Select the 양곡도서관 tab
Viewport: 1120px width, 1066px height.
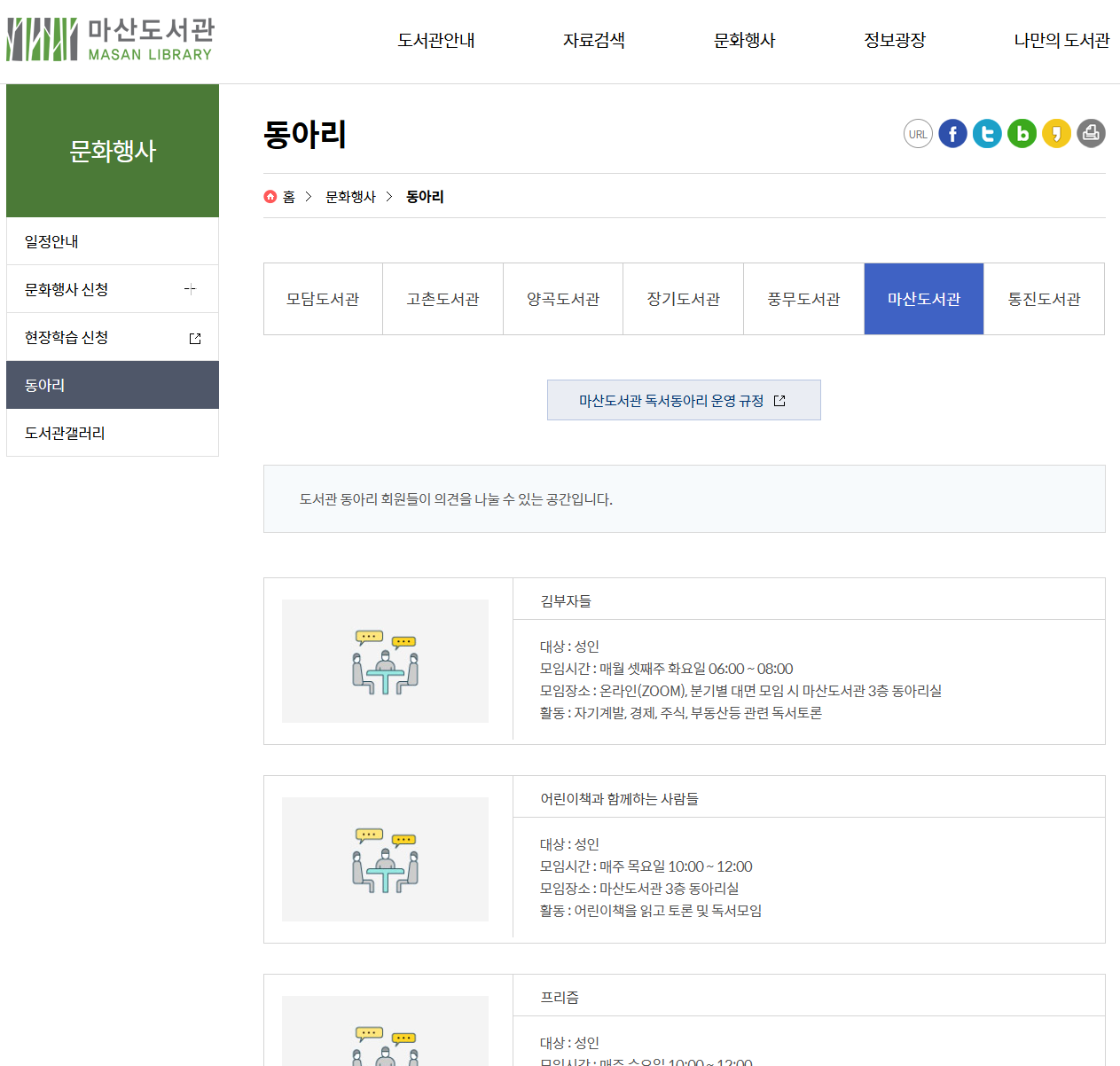tap(563, 299)
